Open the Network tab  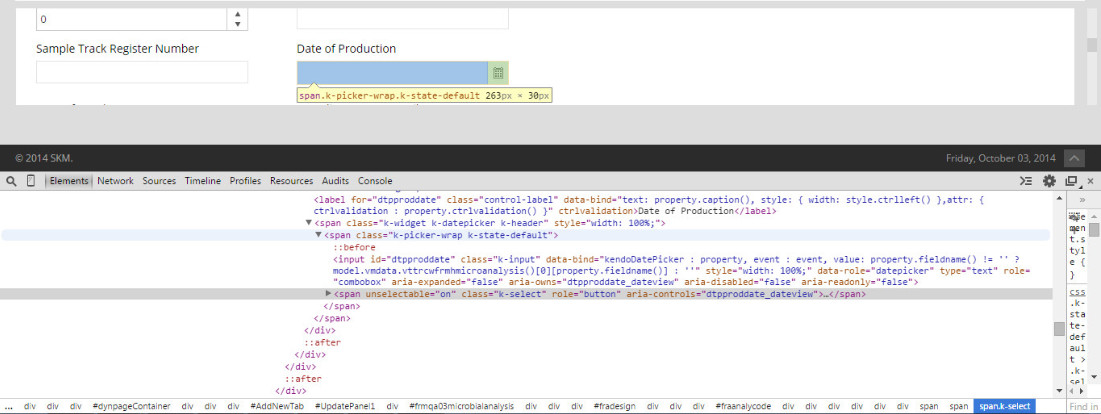(115, 181)
